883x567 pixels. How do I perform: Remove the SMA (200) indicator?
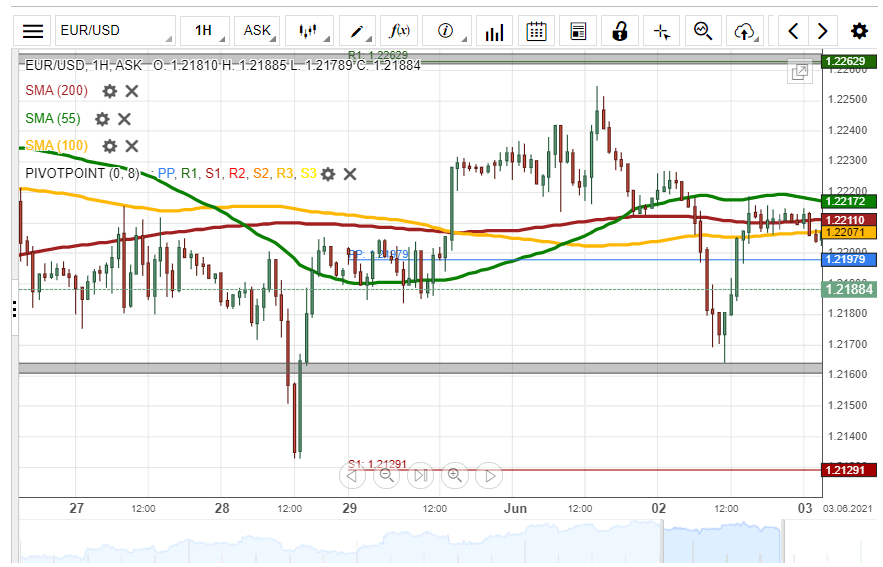pyautogui.click(x=131, y=91)
